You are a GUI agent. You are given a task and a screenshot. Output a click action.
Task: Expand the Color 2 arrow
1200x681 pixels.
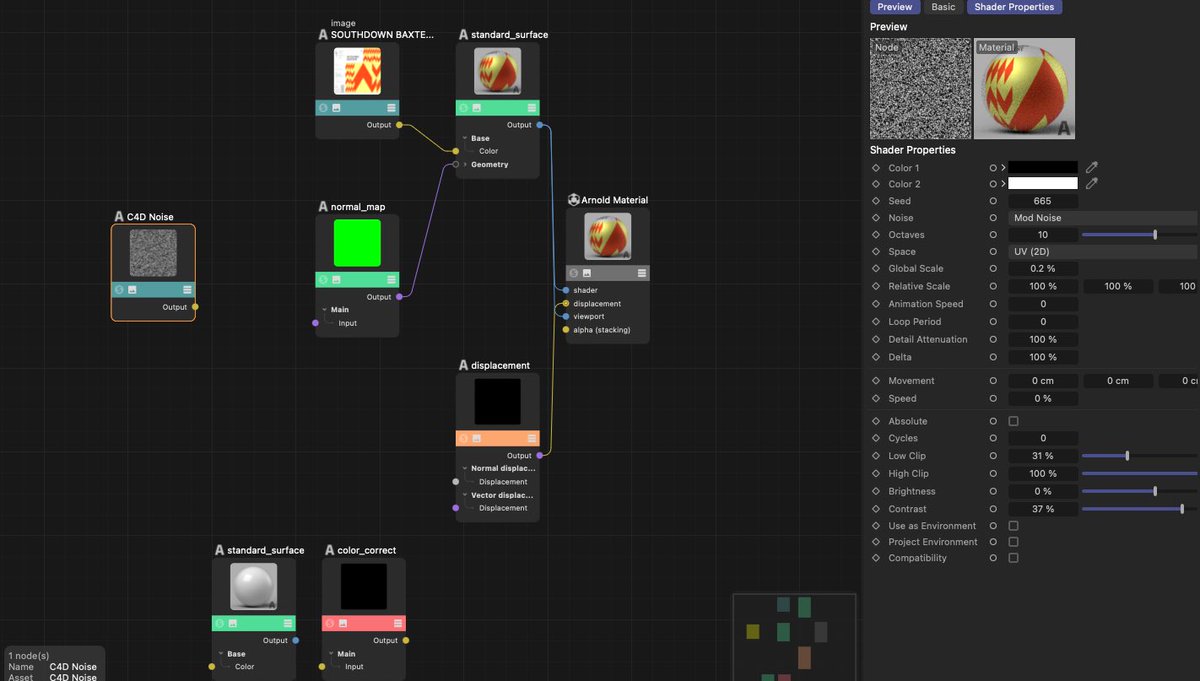tap(1003, 184)
